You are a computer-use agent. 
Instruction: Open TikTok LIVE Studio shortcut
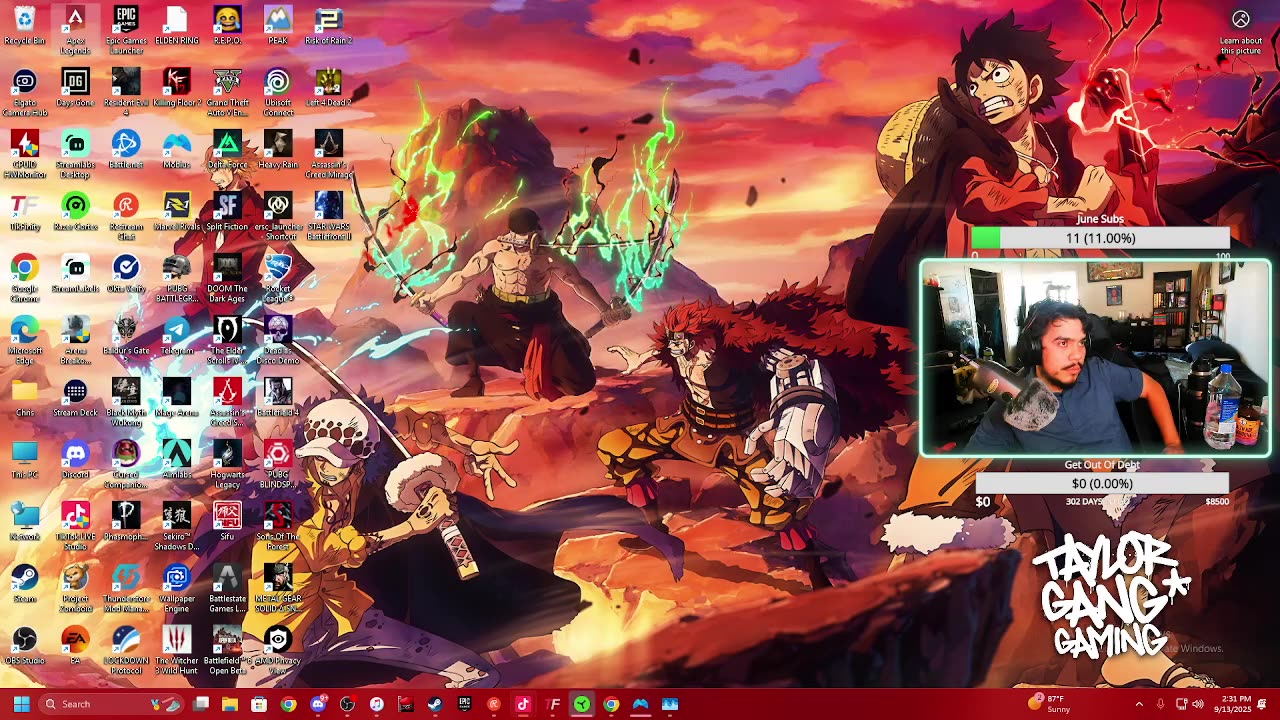coord(75,526)
